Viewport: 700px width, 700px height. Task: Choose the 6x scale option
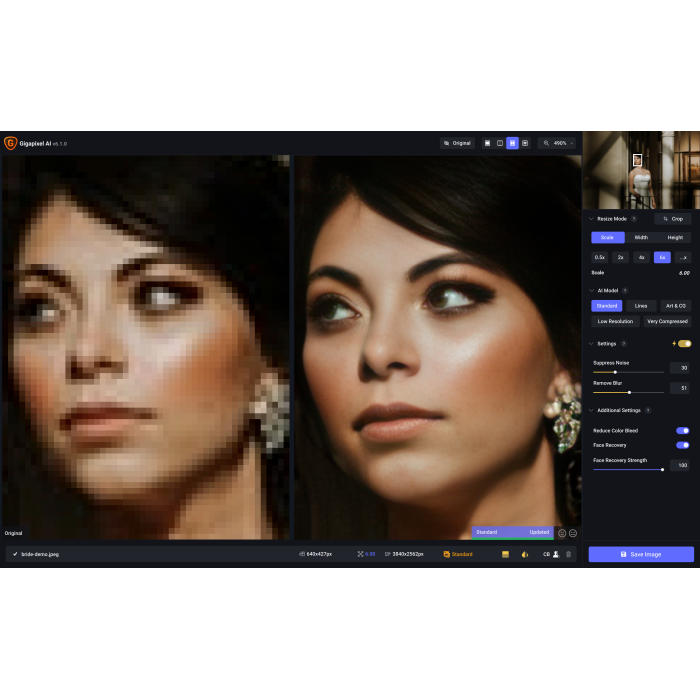(x=662, y=258)
